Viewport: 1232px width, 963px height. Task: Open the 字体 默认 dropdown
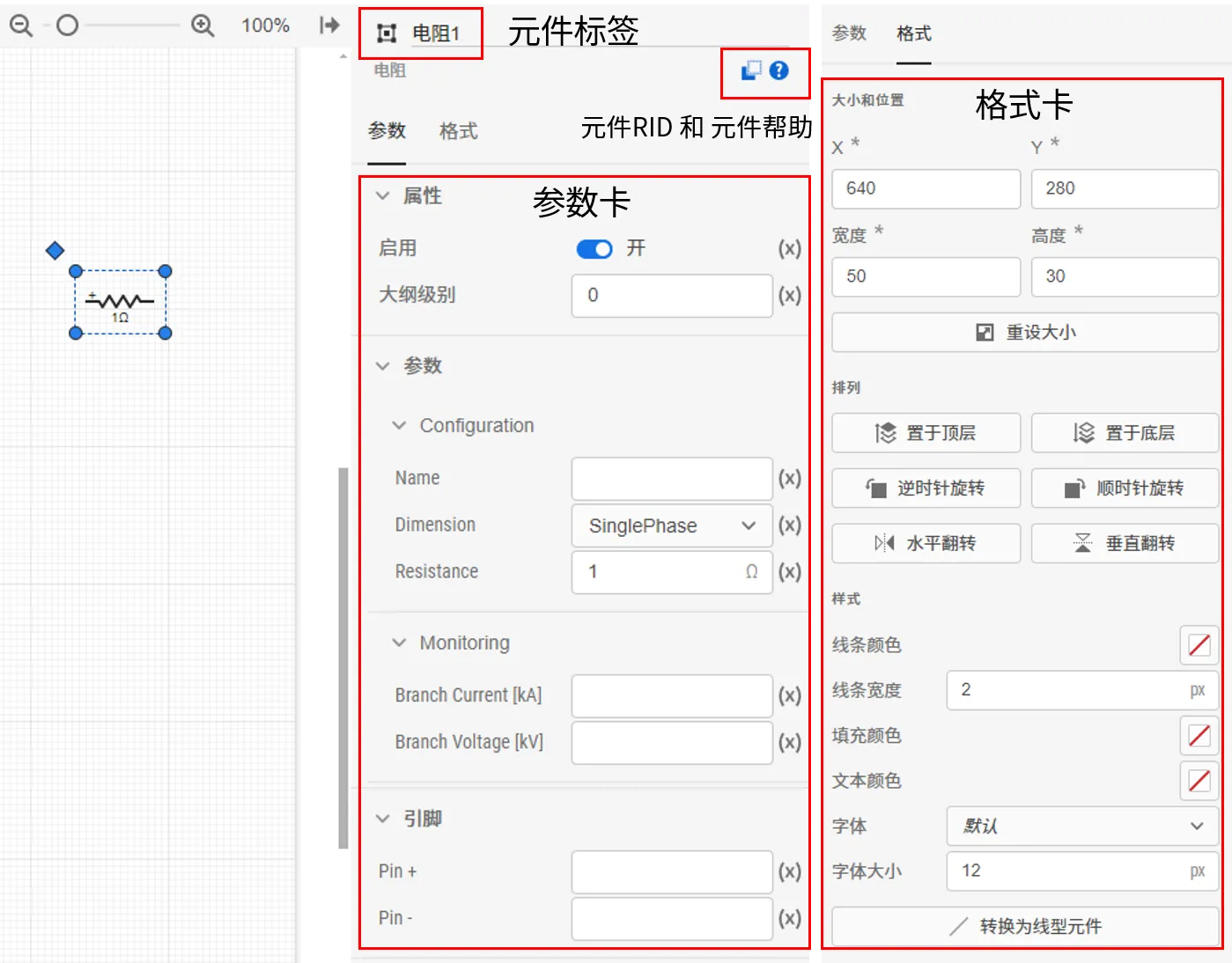coord(1082,827)
